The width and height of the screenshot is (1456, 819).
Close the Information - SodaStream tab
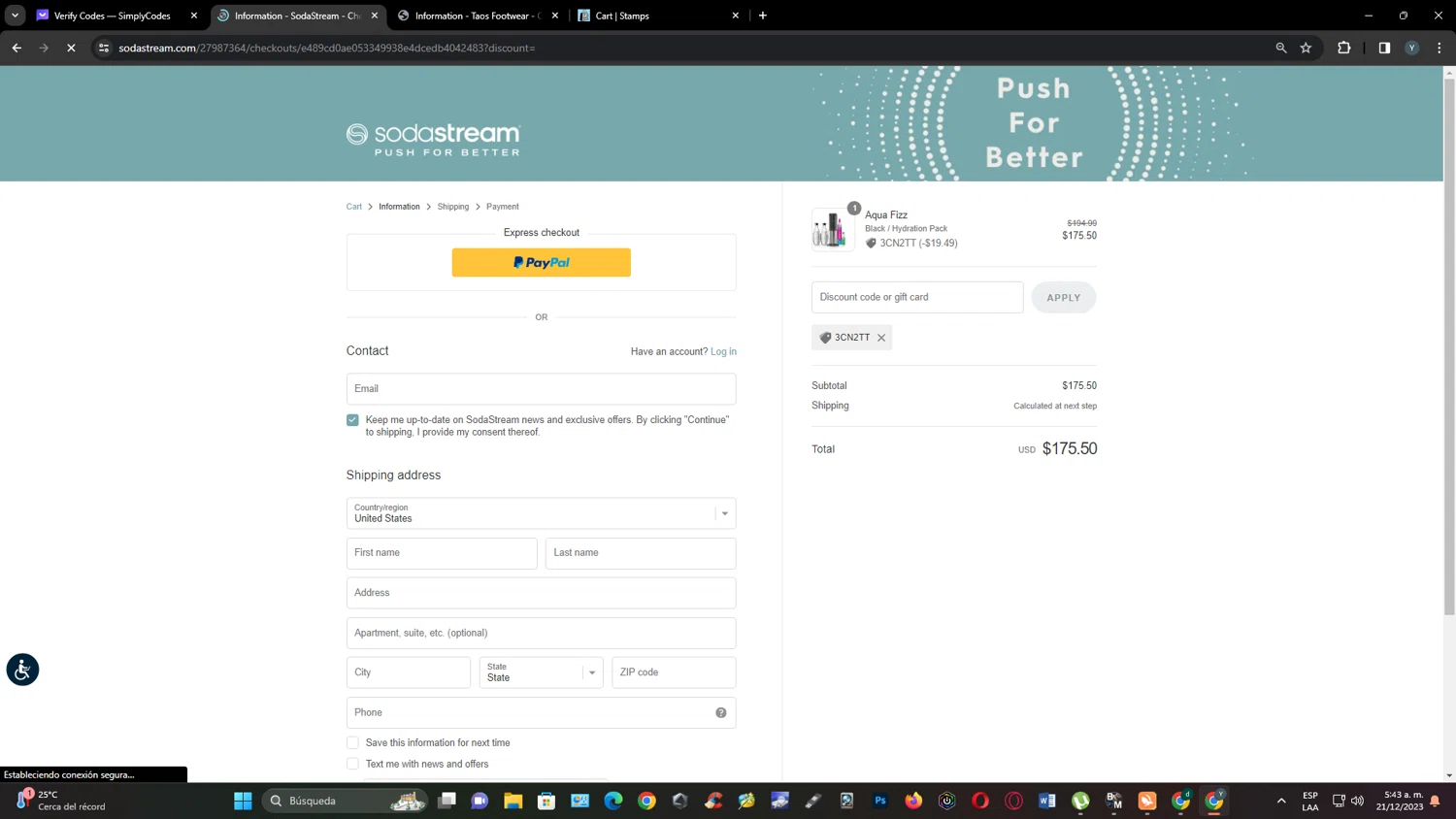pyautogui.click(x=375, y=16)
